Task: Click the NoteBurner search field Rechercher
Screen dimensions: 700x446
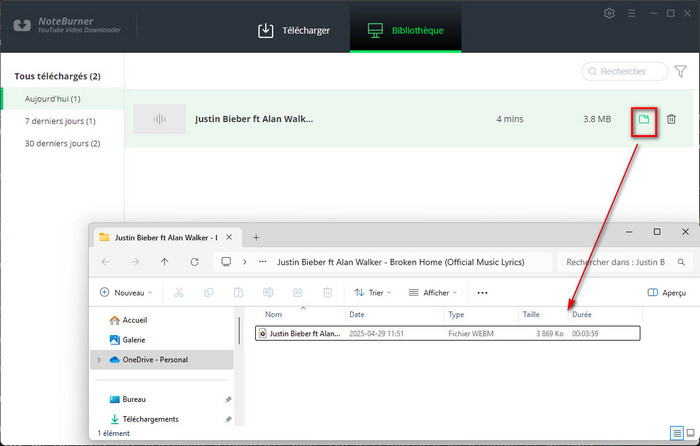Action: click(x=625, y=71)
